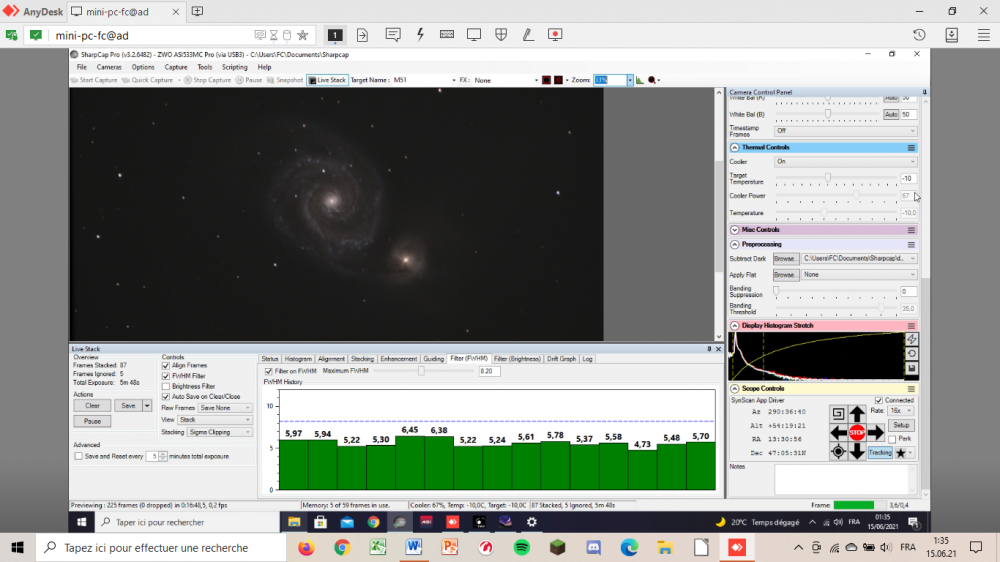Click Browse button for Apply Flat
Screen dimensions: 1000x562
tap(784, 275)
